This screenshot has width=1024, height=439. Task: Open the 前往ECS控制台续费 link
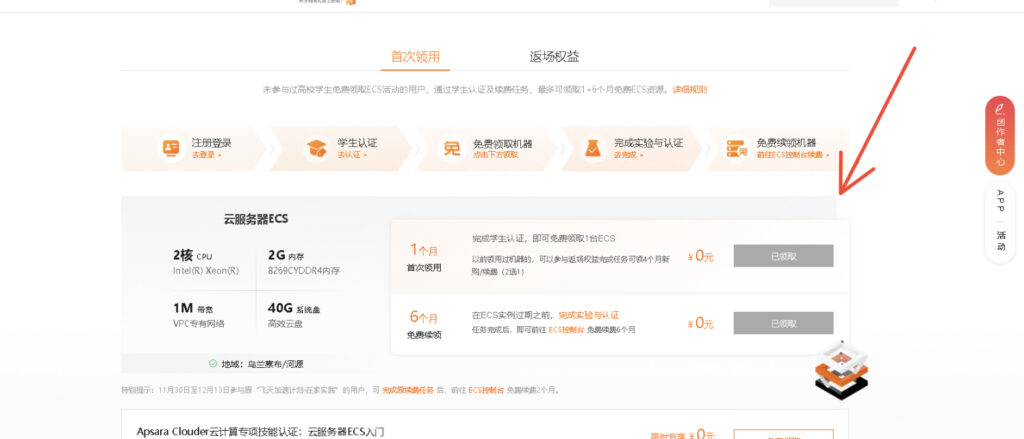point(793,155)
